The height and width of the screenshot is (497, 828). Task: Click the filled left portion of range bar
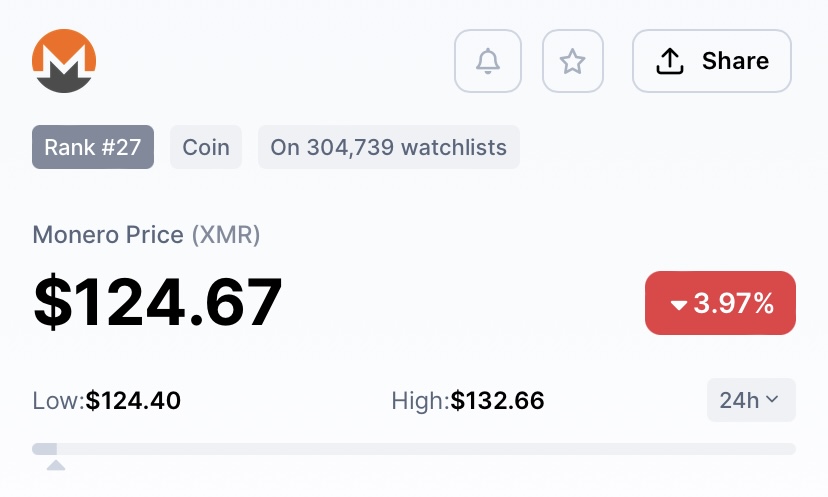coord(44,449)
